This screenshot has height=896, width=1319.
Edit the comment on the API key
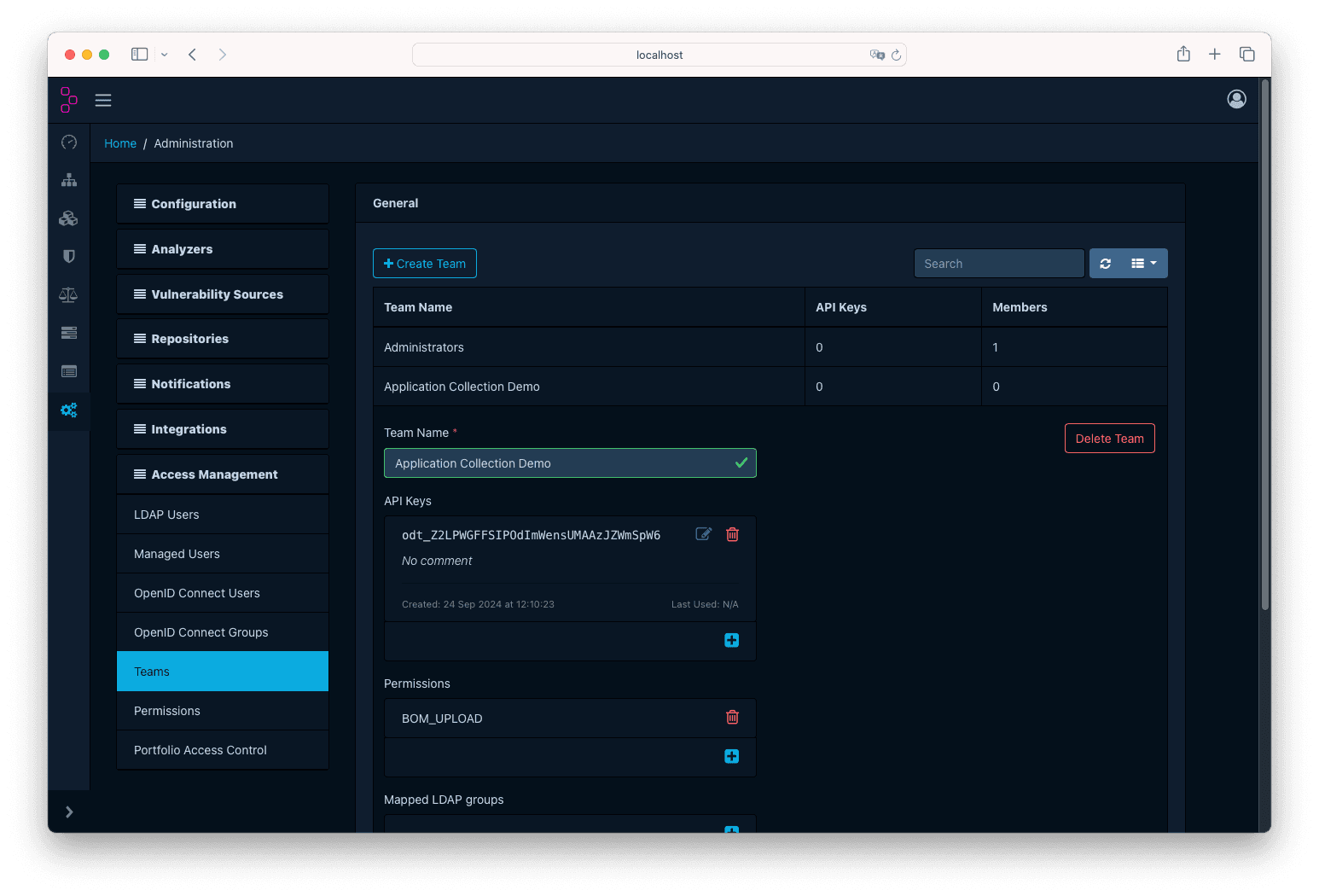click(703, 533)
